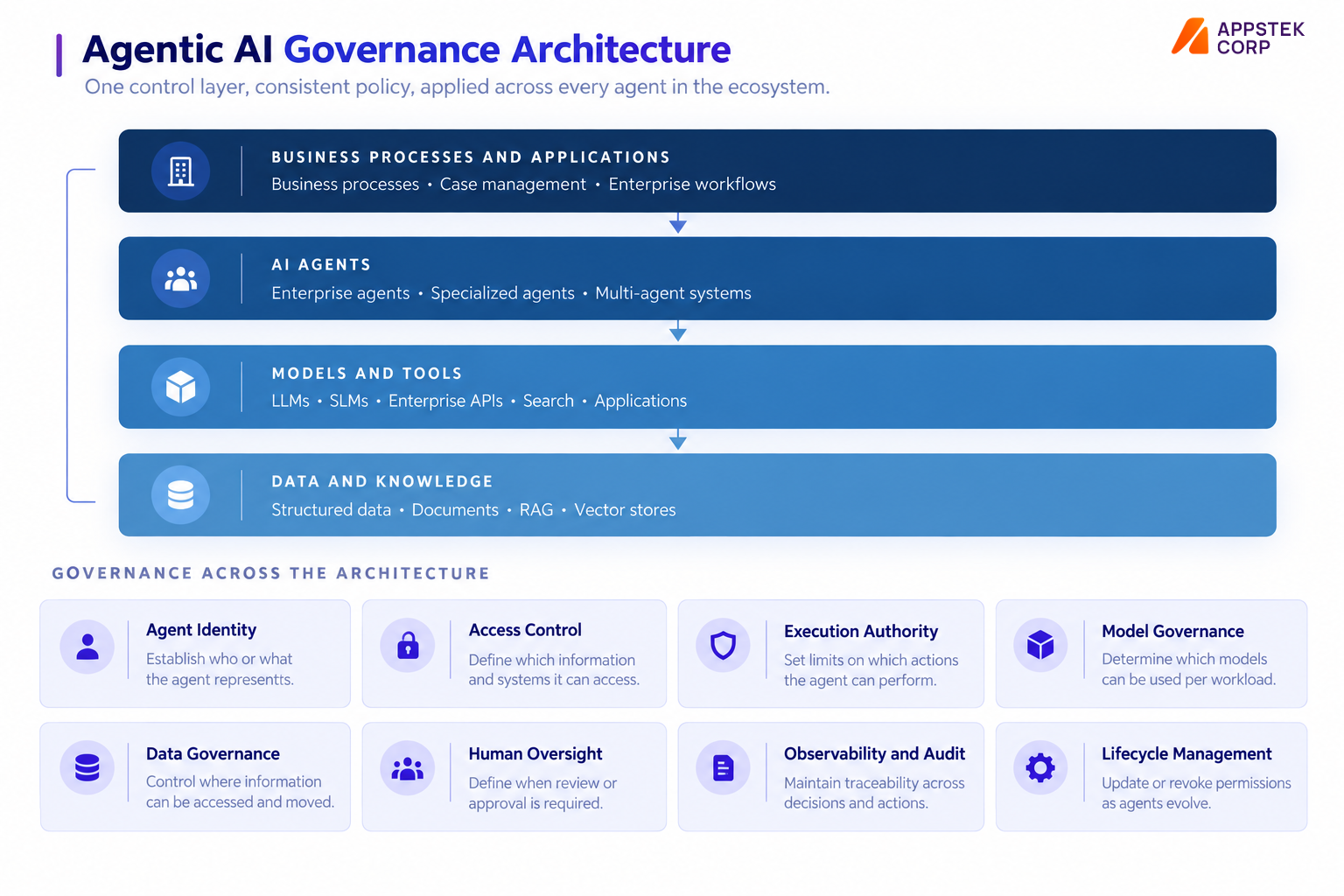Click the 'Enterprise APIs' item
Screen dimensions: 1344x896
tap(445, 401)
